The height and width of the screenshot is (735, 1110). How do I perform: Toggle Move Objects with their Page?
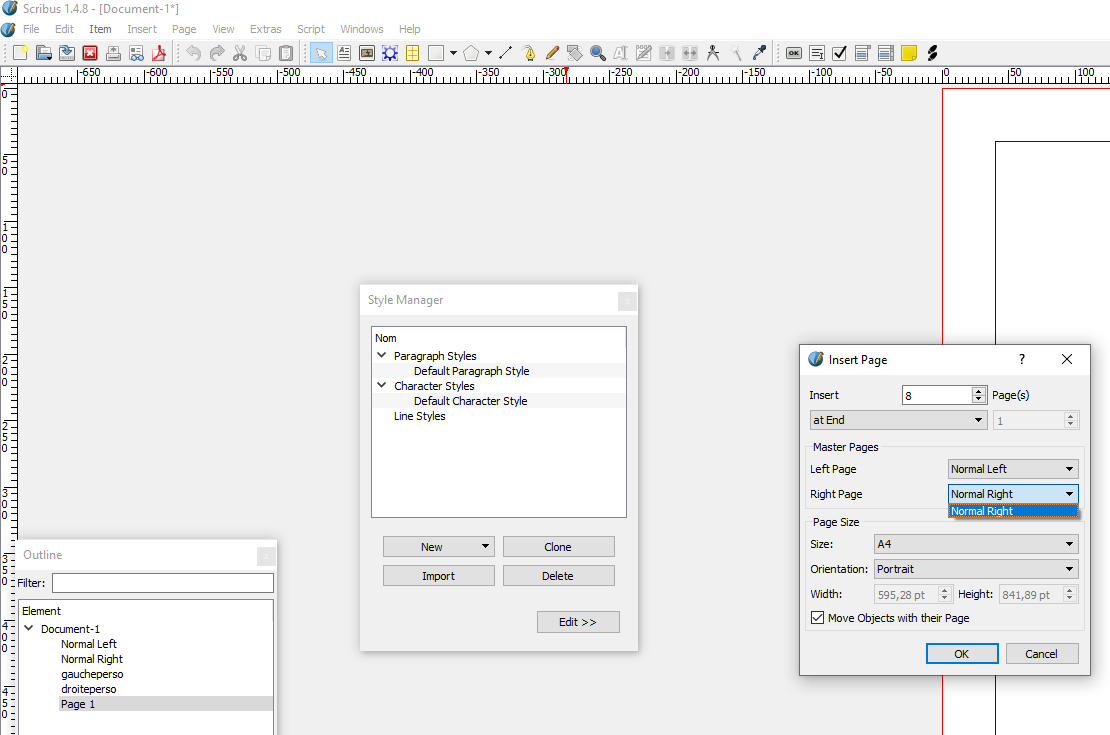click(817, 618)
